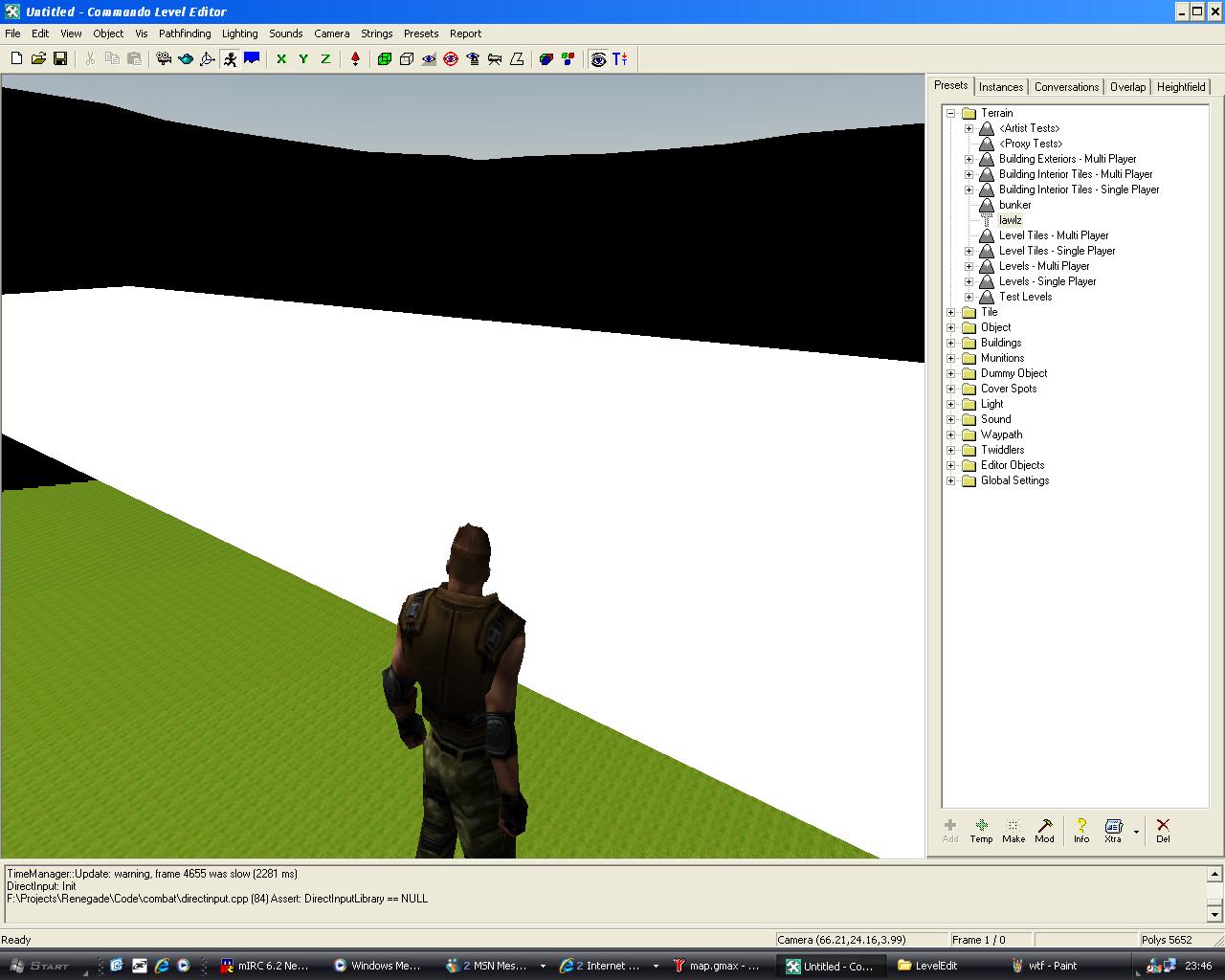Toggle the Z axis restriction

point(325,59)
